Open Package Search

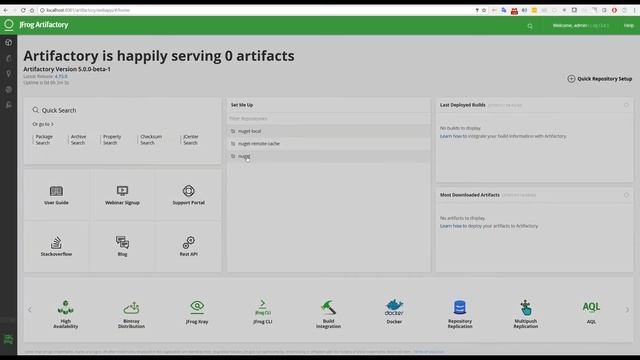tap(44, 140)
